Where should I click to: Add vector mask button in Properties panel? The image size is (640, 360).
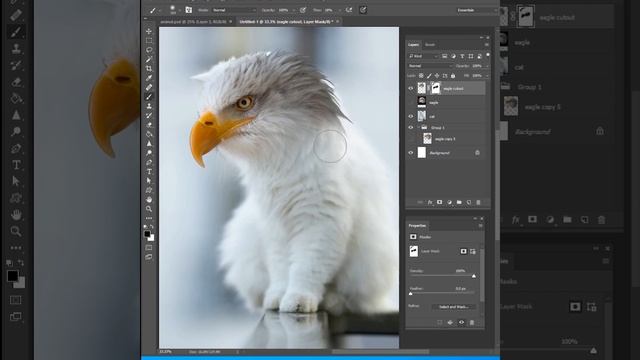[x=473, y=251]
